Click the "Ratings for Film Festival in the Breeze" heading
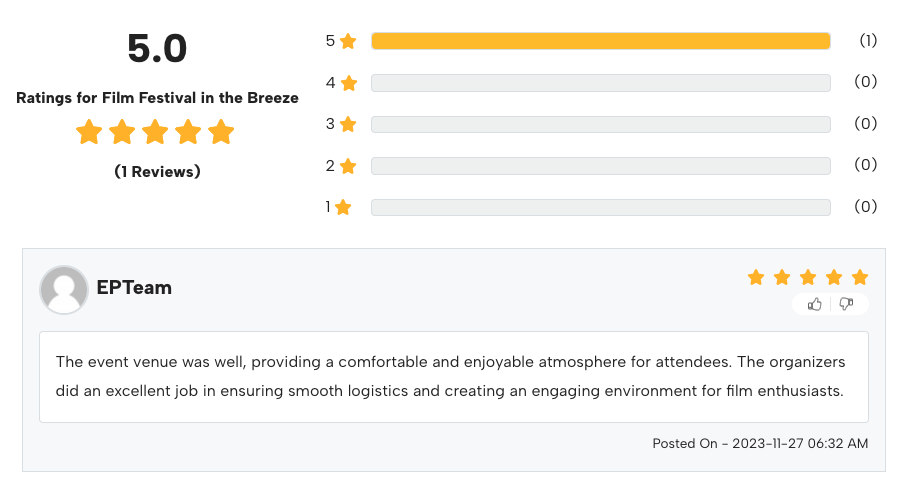 point(157,98)
